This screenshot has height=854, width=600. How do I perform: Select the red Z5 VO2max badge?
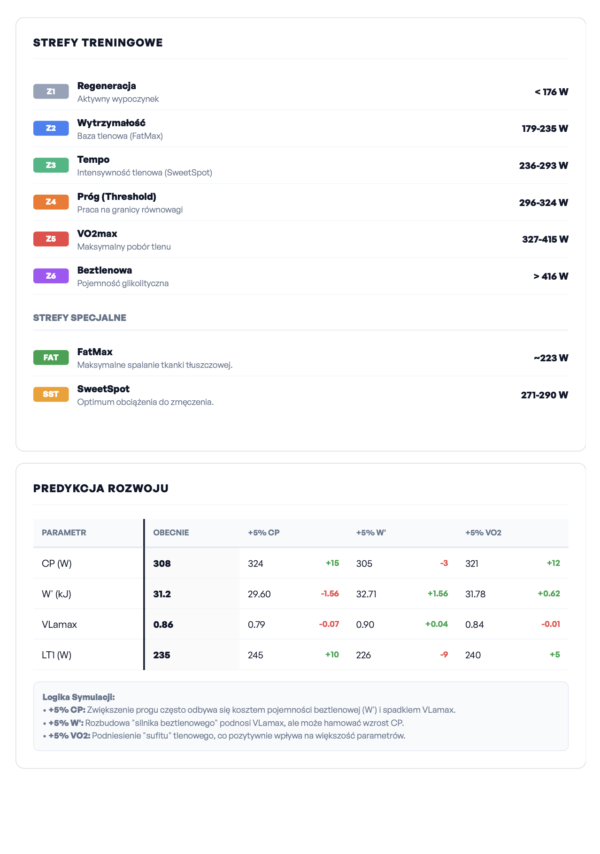50,239
